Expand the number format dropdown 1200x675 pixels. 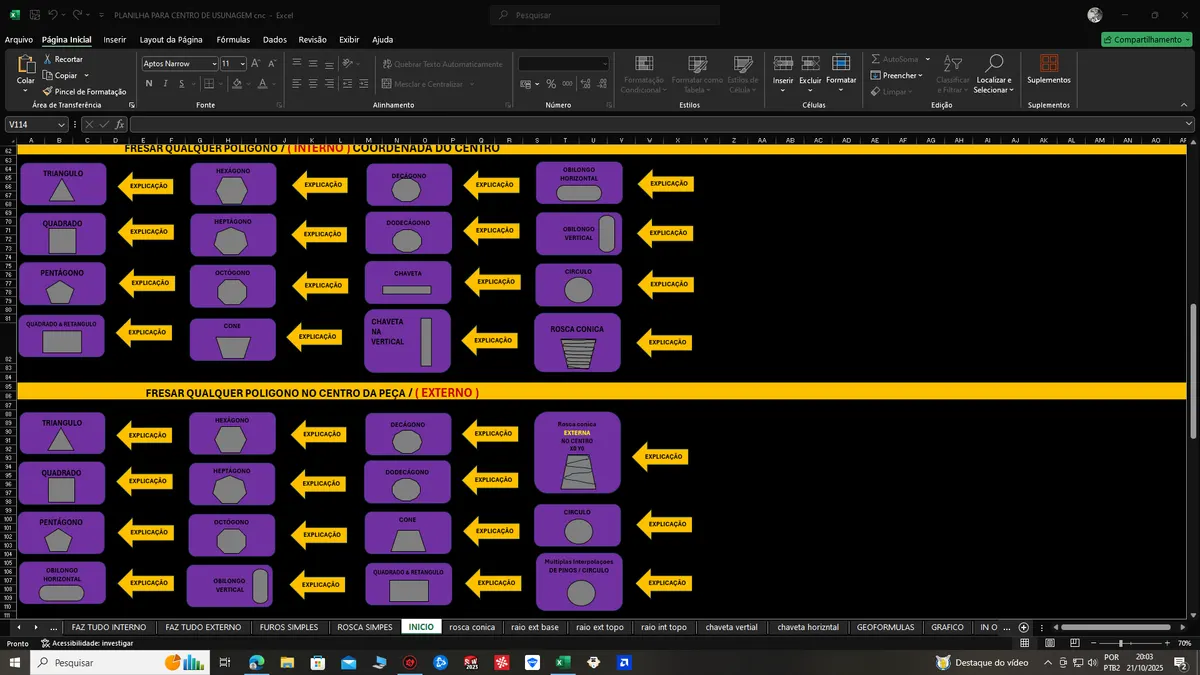[604, 64]
